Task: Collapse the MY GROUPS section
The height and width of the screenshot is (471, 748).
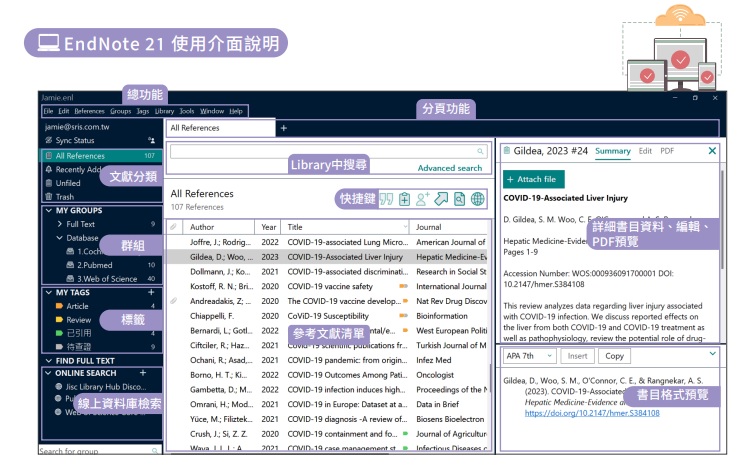Action: [x=48, y=211]
